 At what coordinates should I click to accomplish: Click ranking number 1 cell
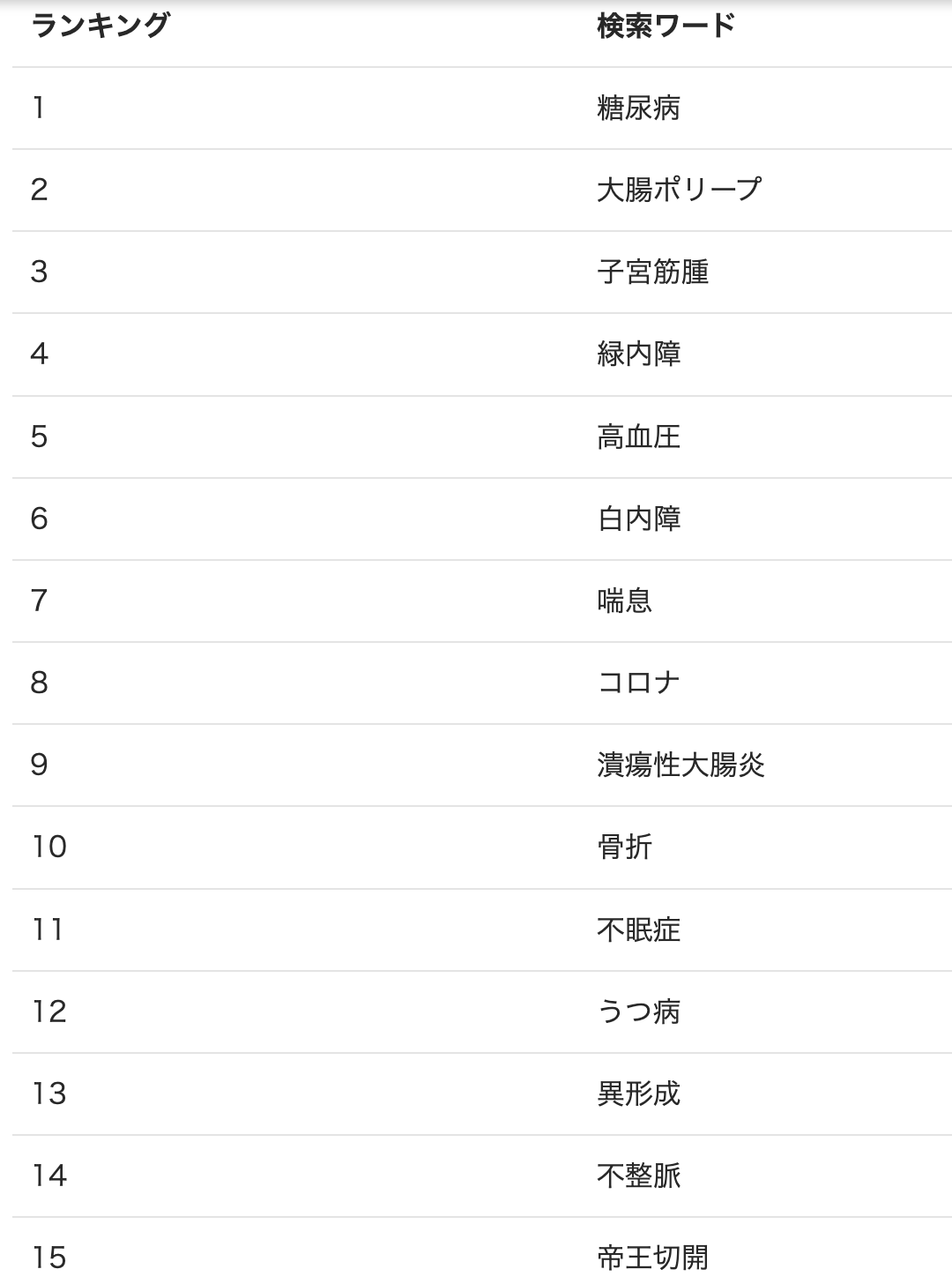pos(38,108)
